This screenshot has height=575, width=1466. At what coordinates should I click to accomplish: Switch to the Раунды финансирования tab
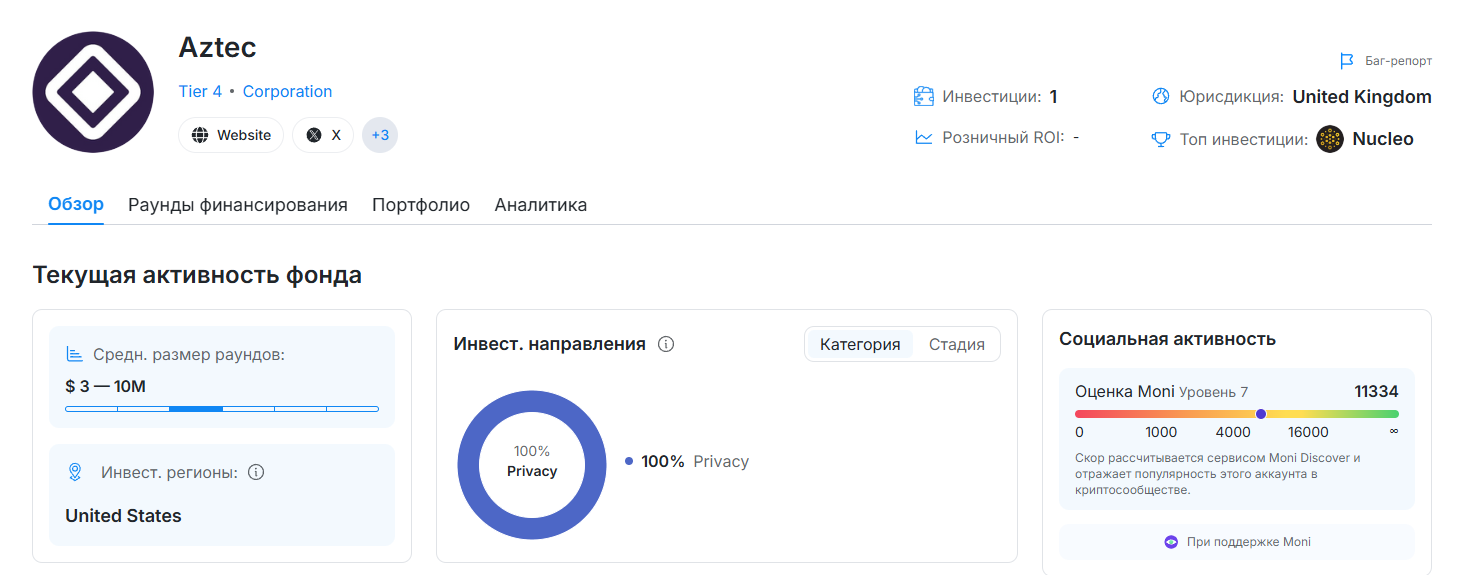tap(238, 205)
